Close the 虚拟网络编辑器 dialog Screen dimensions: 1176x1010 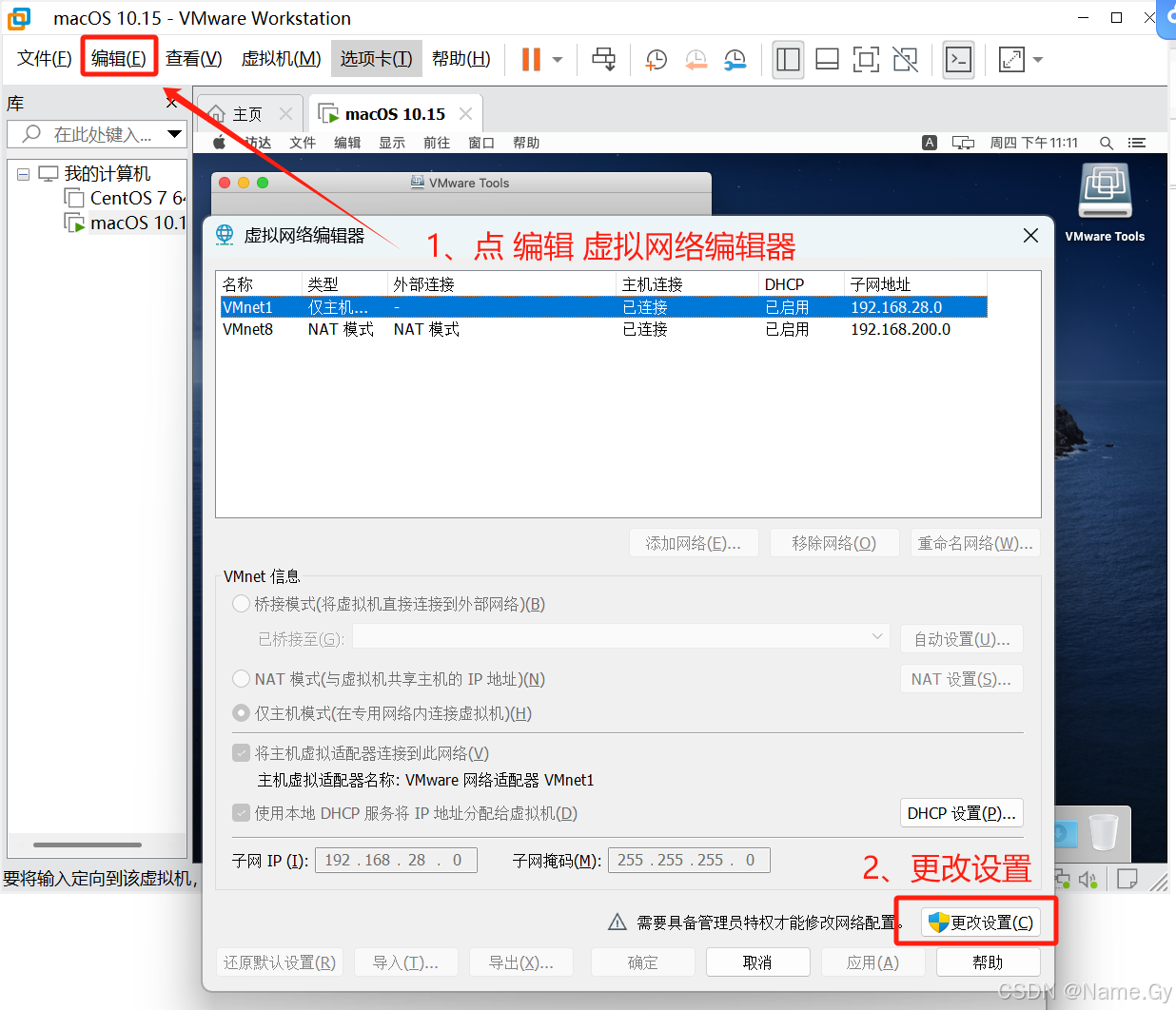point(1030,235)
